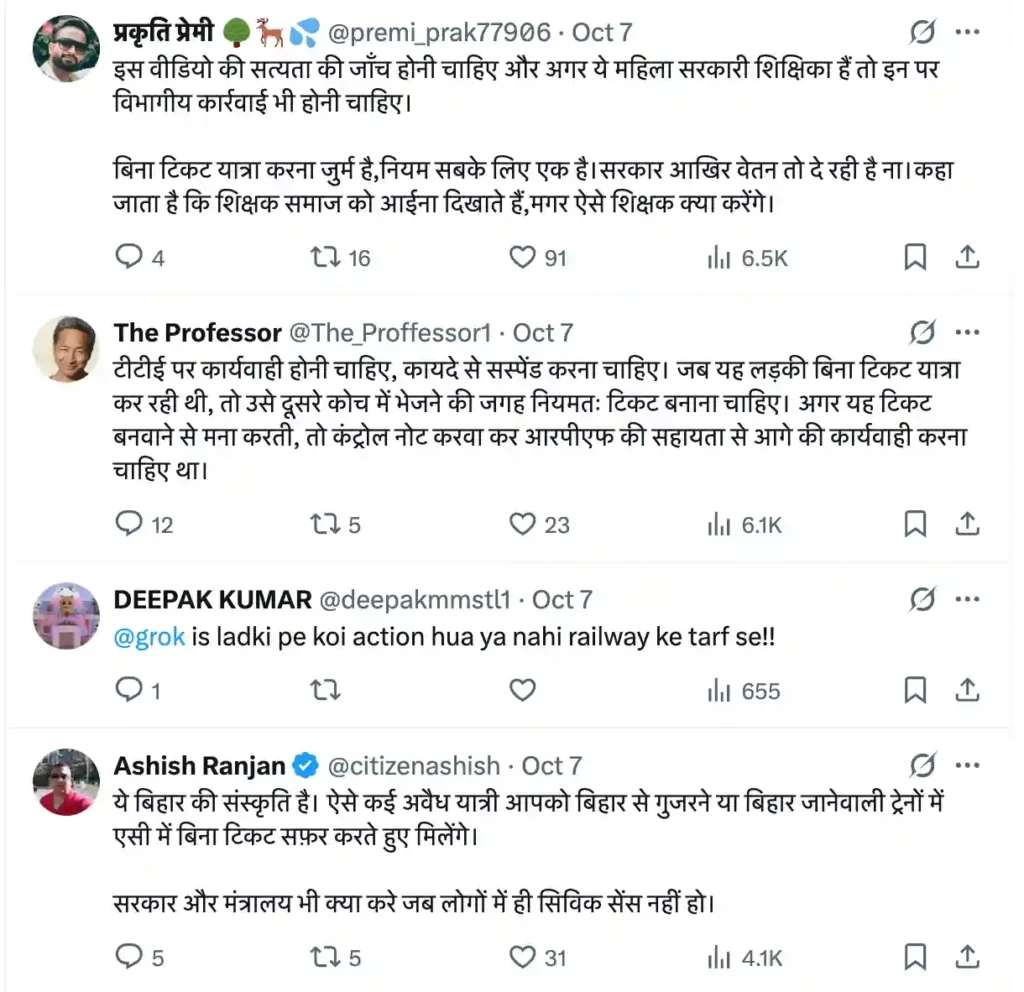The image size is (1024, 992).
Task: Retweet The Professor's tweet
Action: coord(326,523)
